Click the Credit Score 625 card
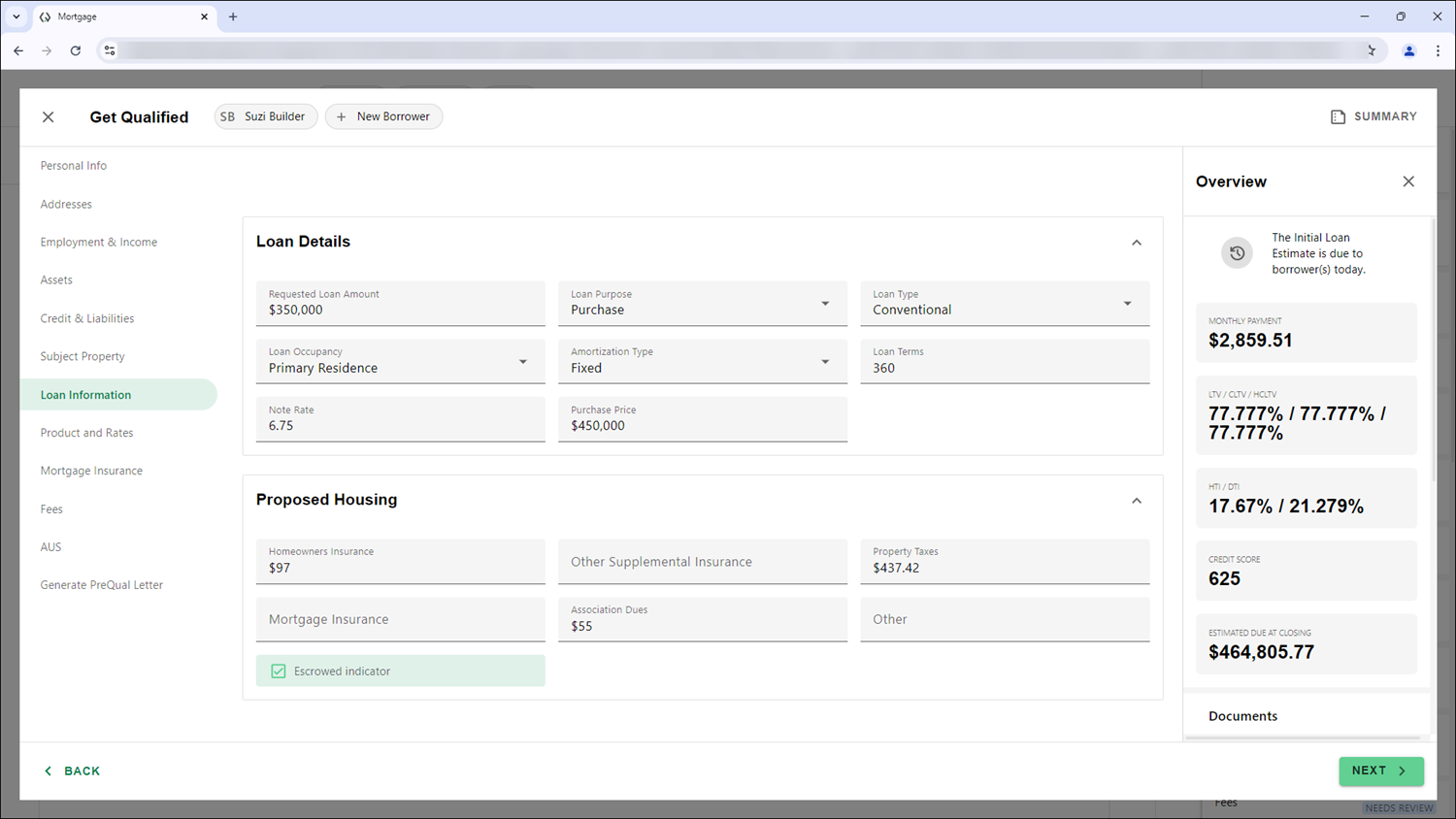 [1307, 572]
